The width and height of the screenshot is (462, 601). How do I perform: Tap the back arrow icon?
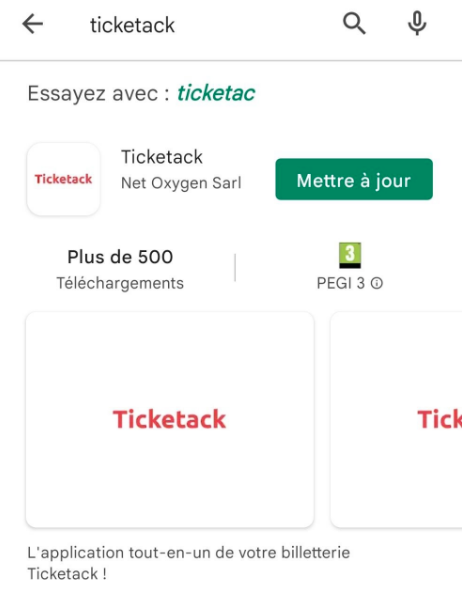tap(33, 24)
